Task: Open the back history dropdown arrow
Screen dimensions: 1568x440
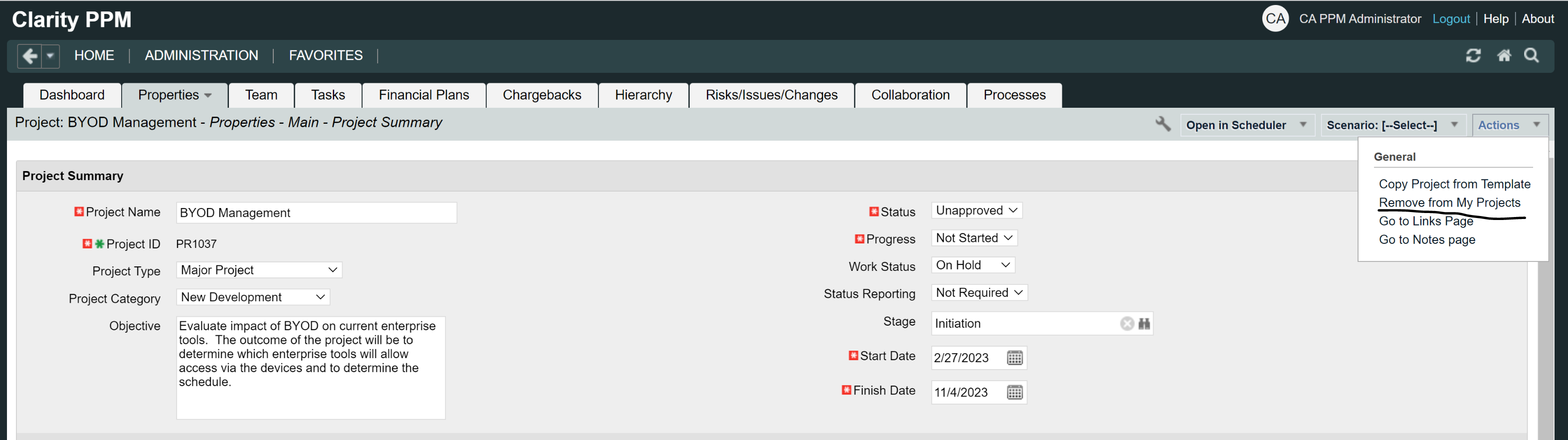Action: [x=50, y=56]
